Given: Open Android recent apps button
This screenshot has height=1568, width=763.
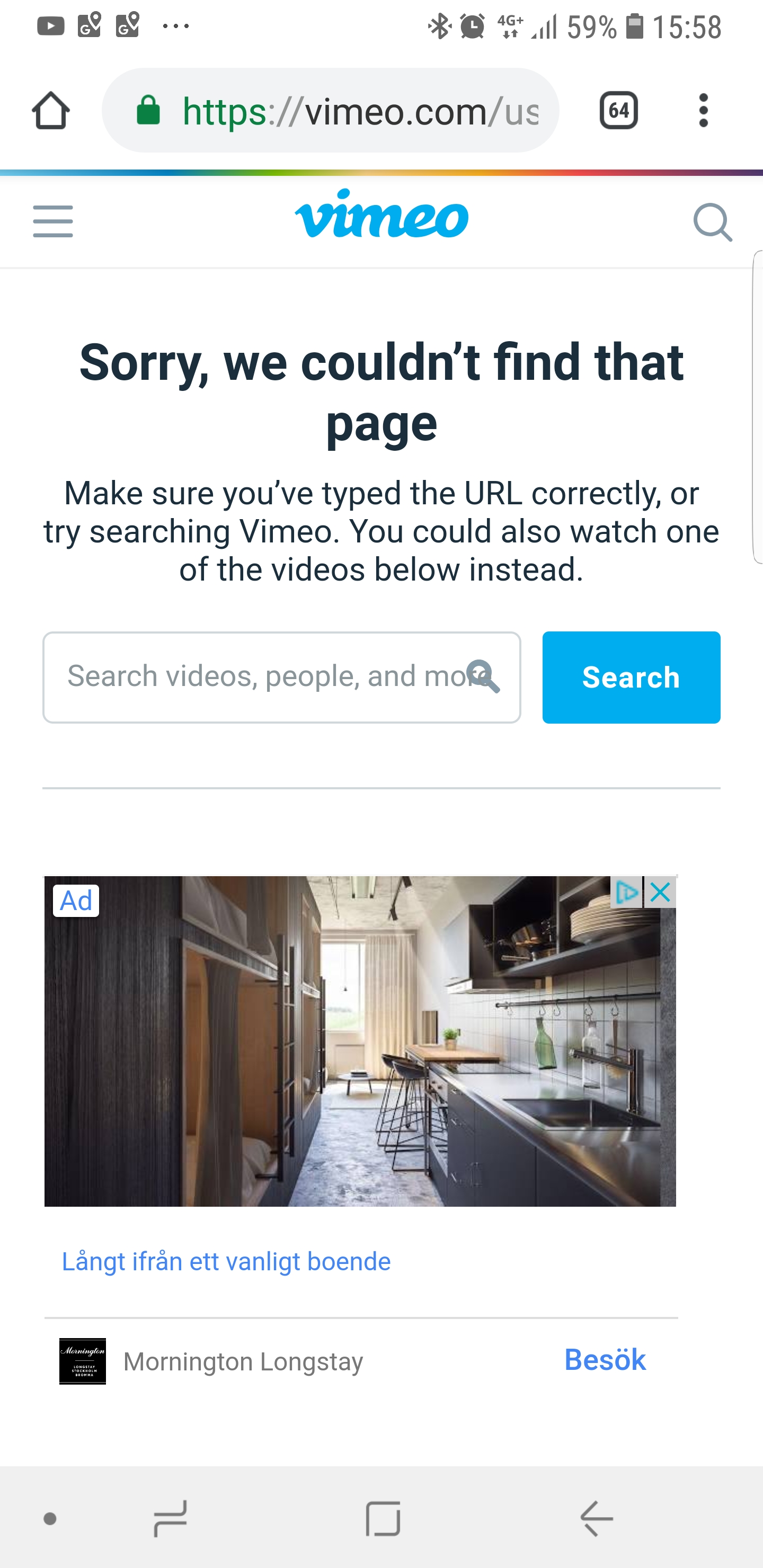Looking at the screenshot, I should pyautogui.click(x=171, y=1519).
